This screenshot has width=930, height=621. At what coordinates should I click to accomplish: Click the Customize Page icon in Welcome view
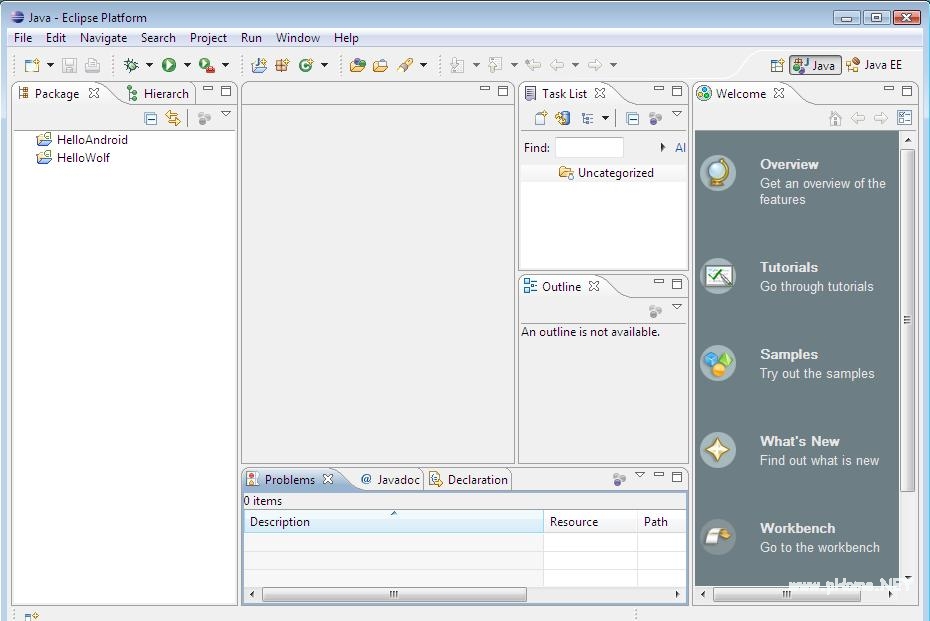pos(904,118)
